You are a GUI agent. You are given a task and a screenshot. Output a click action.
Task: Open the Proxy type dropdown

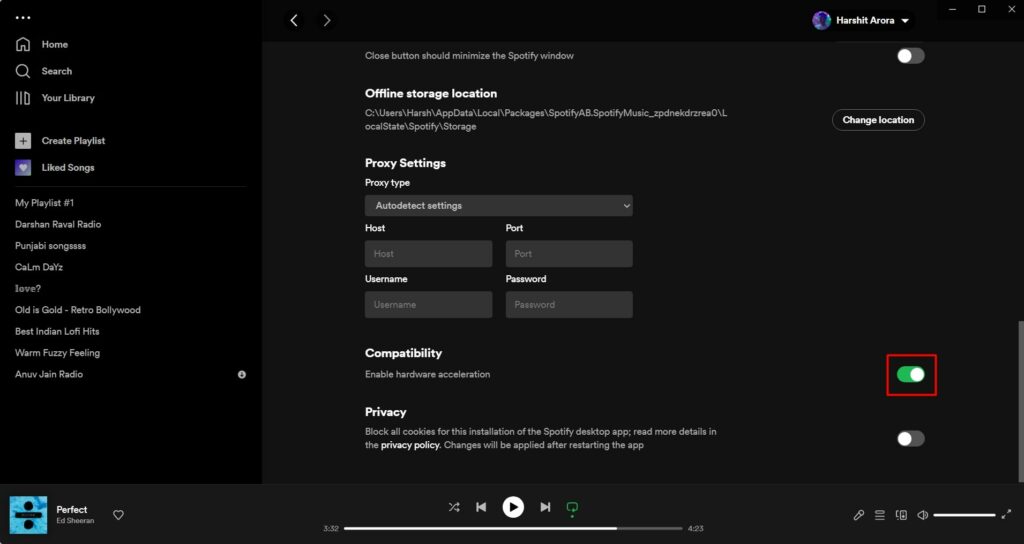coord(498,205)
